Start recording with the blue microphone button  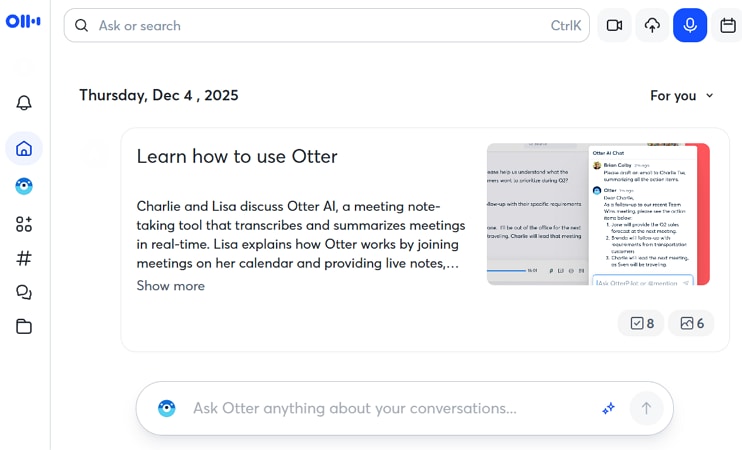[690, 25]
